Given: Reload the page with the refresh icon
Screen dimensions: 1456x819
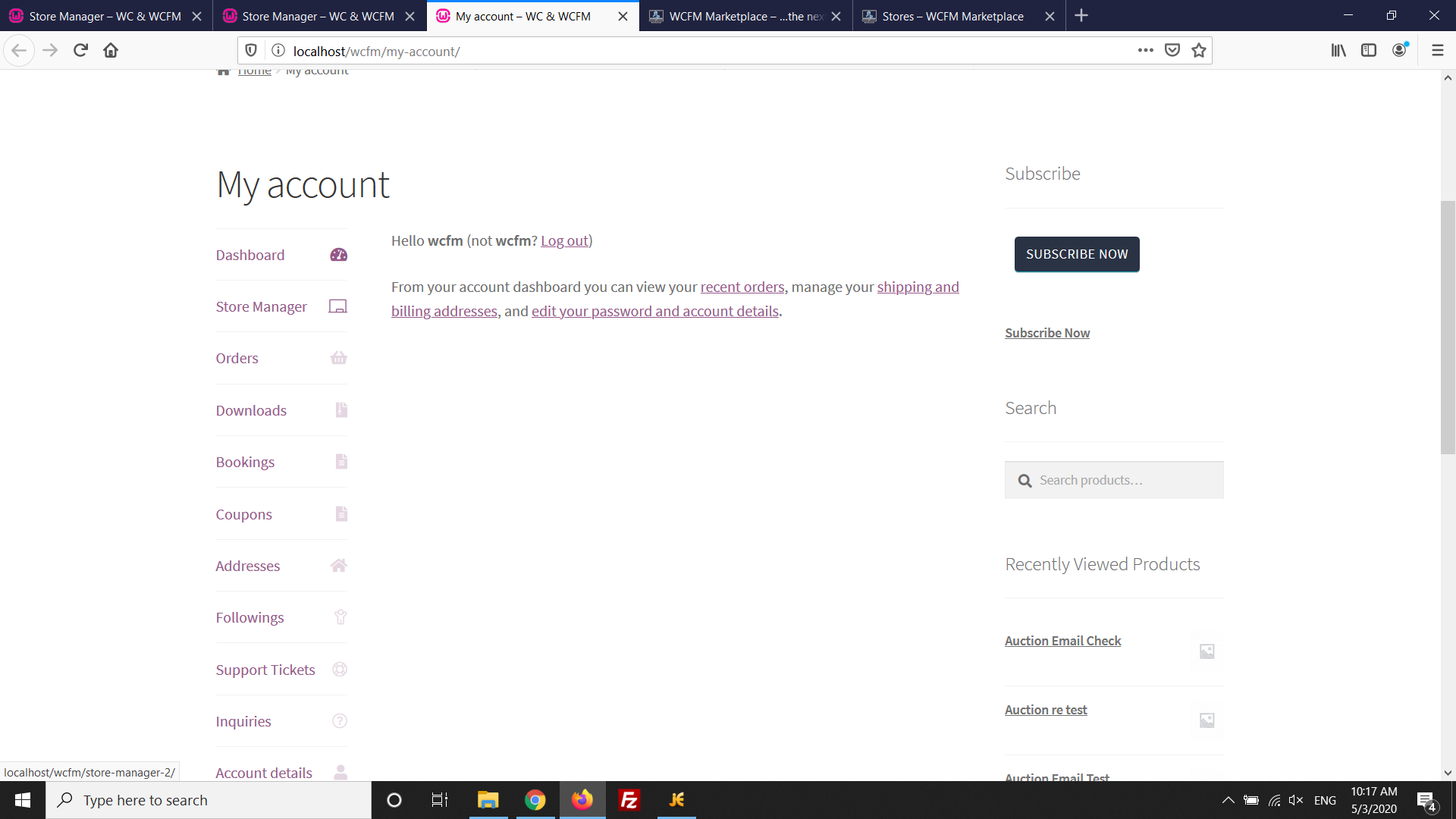Looking at the screenshot, I should point(80,51).
